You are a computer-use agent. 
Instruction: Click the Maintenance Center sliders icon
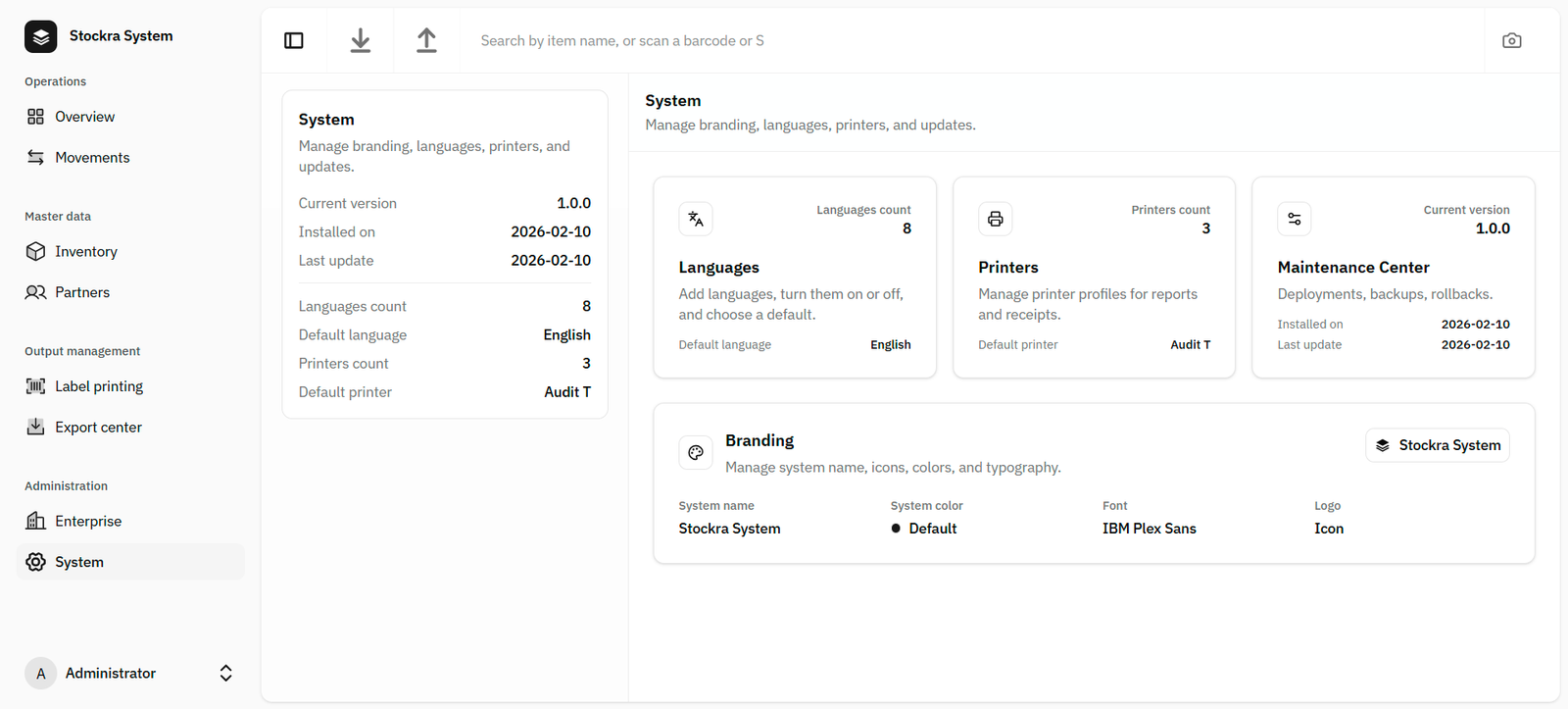[1295, 219]
